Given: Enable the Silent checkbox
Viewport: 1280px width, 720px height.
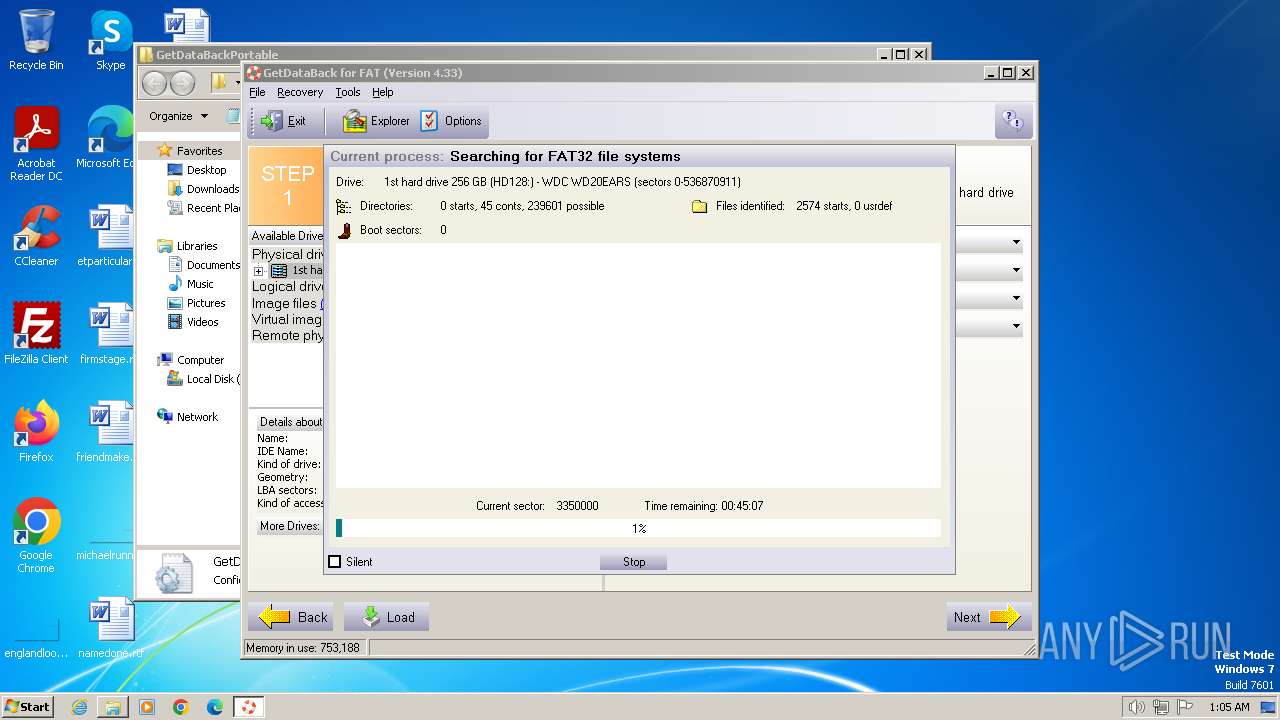Looking at the screenshot, I should tap(335, 562).
